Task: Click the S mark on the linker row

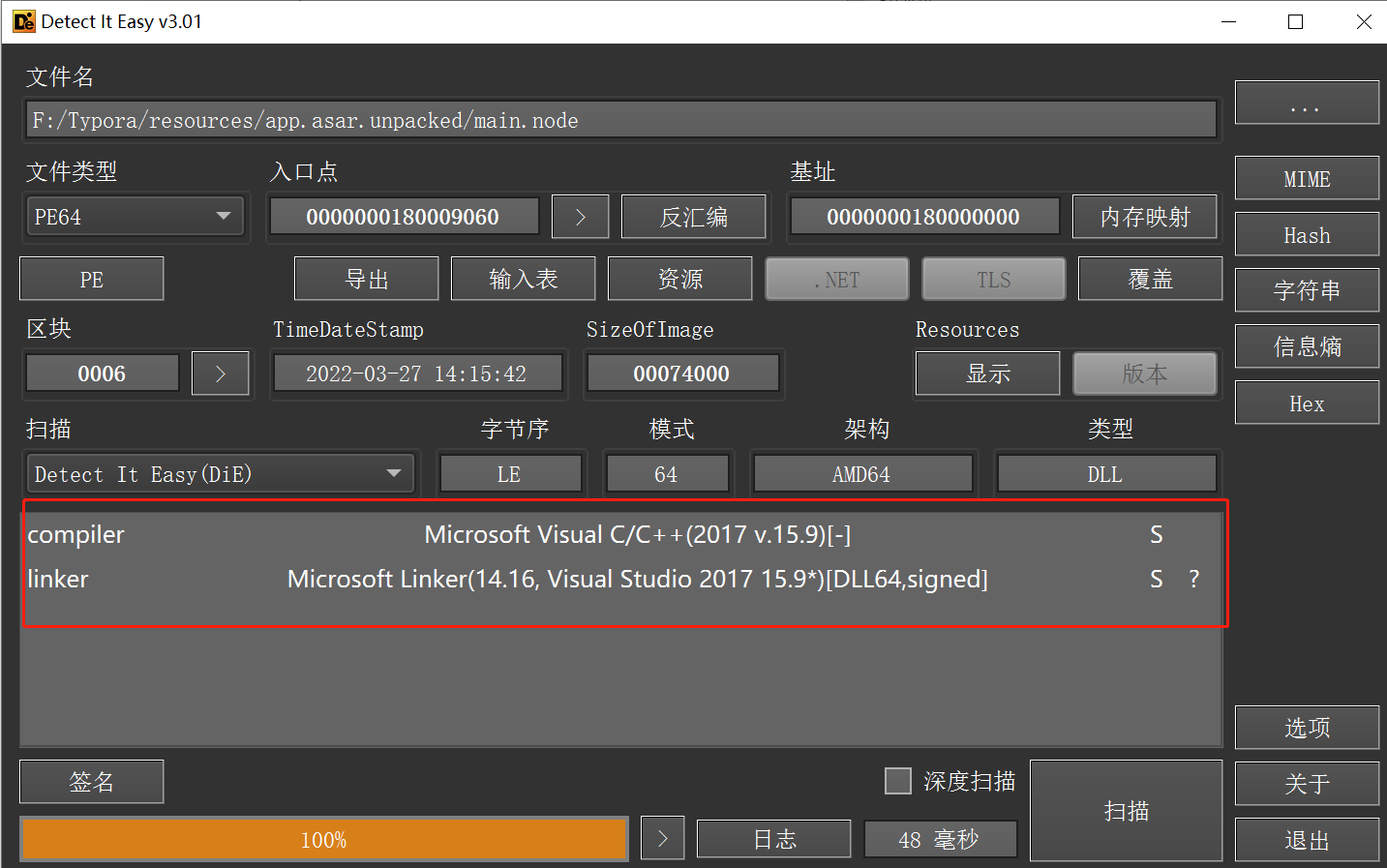Action: pos(1157,579)
